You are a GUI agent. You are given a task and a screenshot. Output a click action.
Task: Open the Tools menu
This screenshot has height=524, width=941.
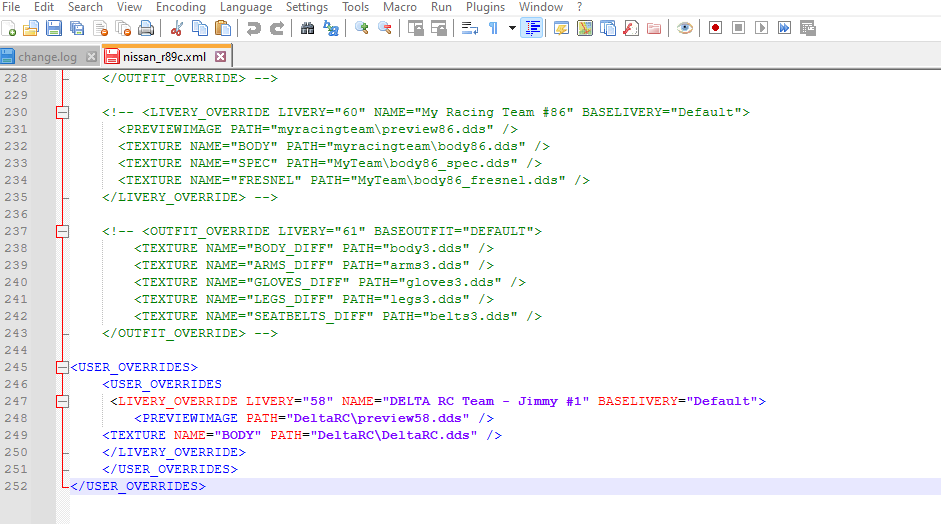point(355,7)
